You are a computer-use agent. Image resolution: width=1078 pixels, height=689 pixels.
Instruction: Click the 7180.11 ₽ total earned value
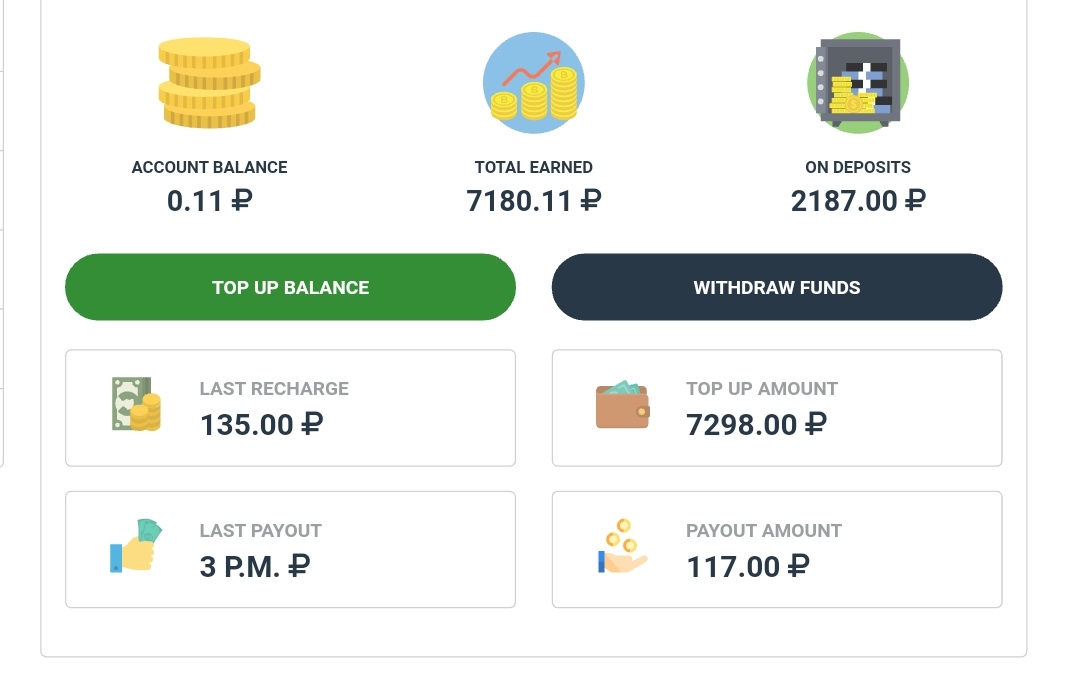tap(533, 201)
